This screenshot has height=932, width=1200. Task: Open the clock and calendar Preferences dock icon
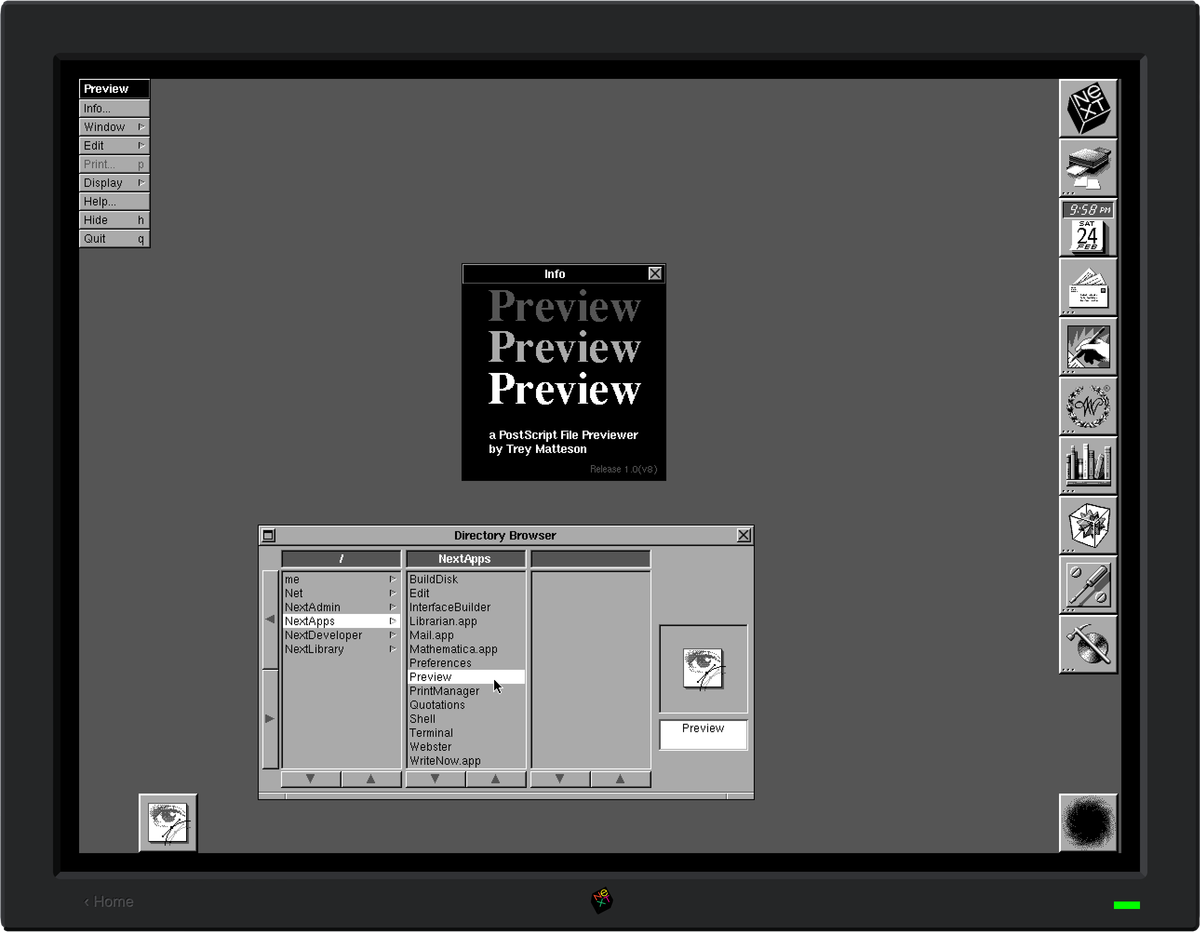click(1088, 226)
